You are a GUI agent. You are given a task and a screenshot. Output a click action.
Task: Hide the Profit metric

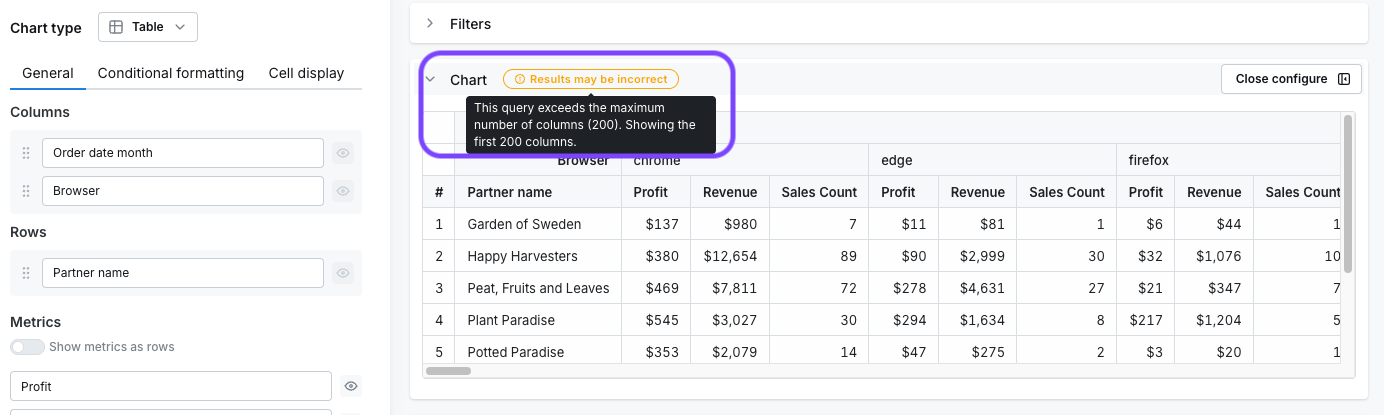coord(350,386)
